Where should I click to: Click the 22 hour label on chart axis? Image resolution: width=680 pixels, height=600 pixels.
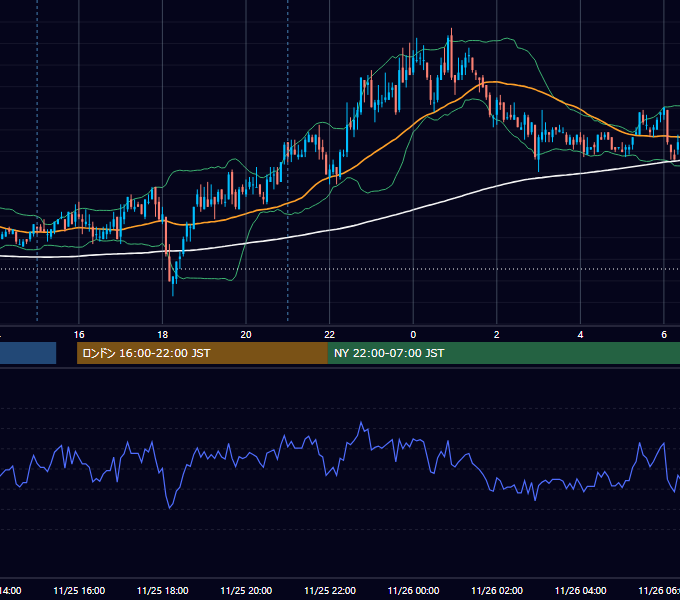coord(330,335)
